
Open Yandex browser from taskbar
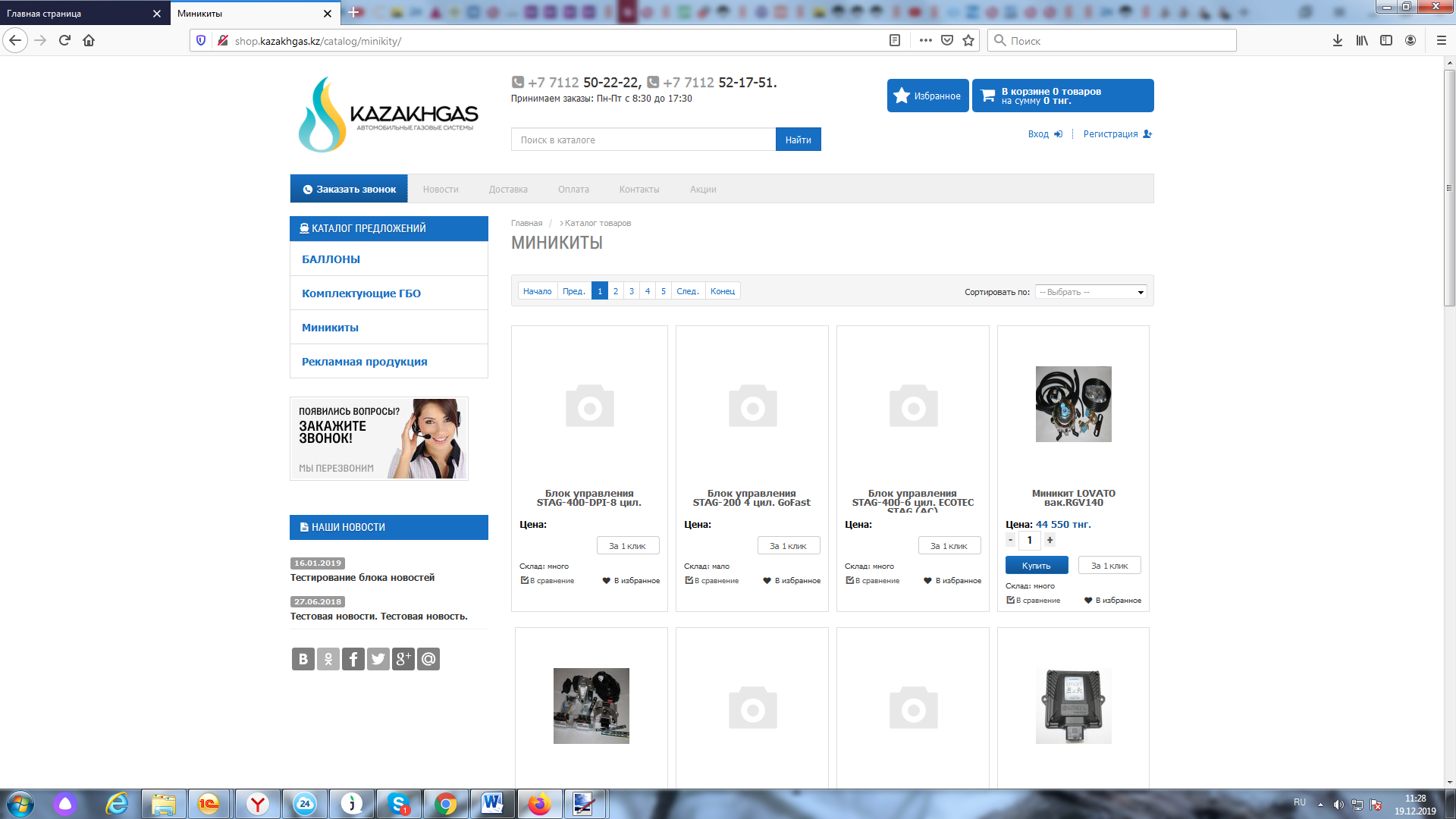pyautogui.click(x=258, y=804)
